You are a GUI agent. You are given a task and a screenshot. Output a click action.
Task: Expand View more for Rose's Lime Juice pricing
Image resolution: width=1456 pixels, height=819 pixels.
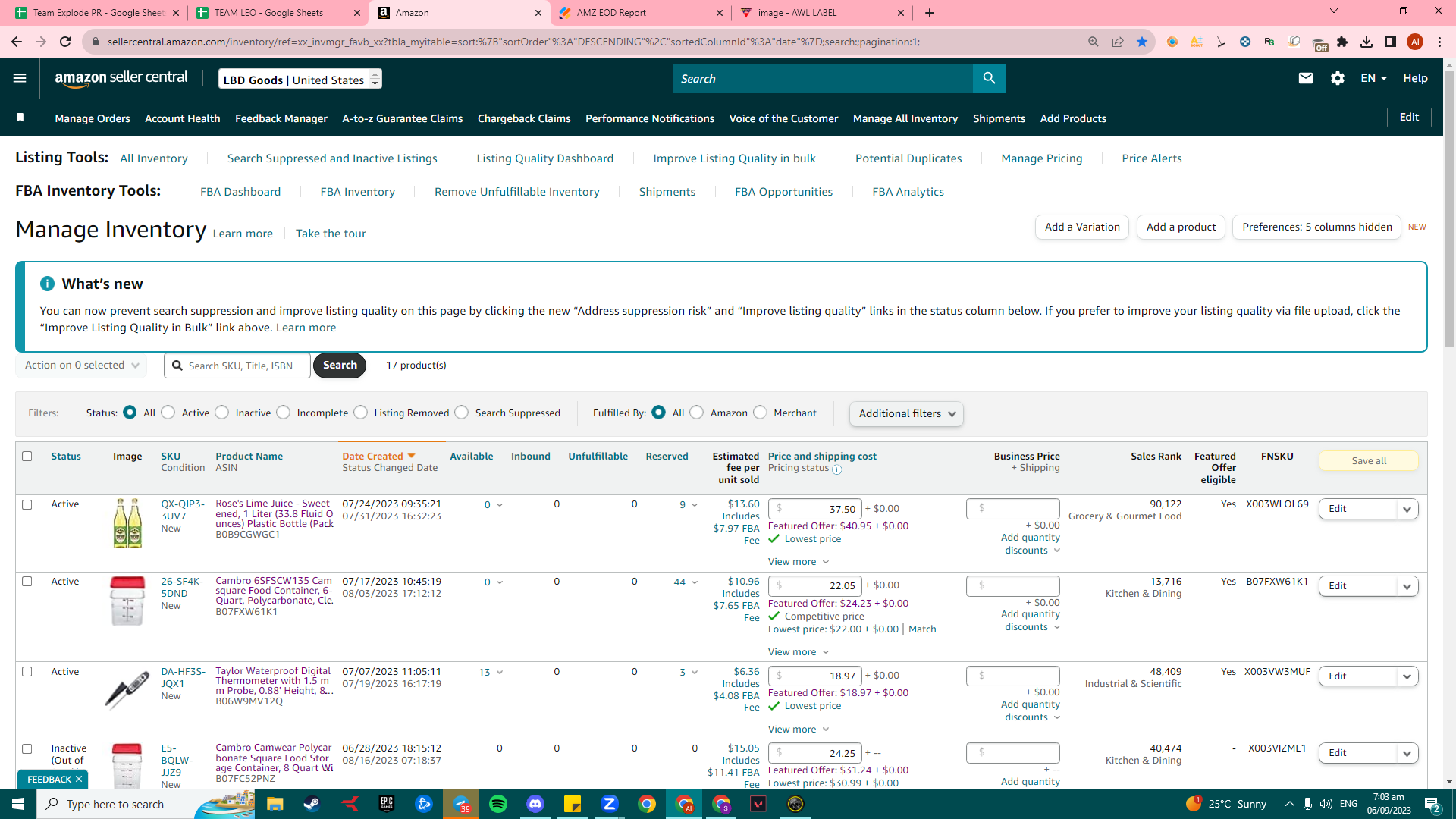coord(798,562)
